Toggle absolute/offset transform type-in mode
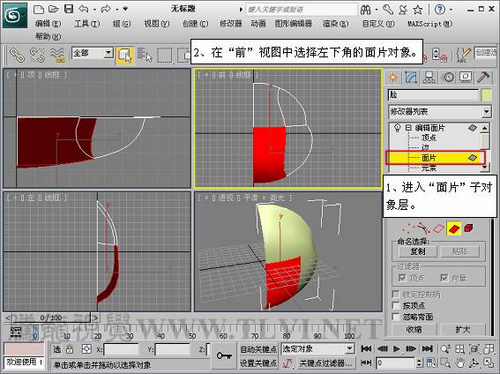 pos(87,349)
